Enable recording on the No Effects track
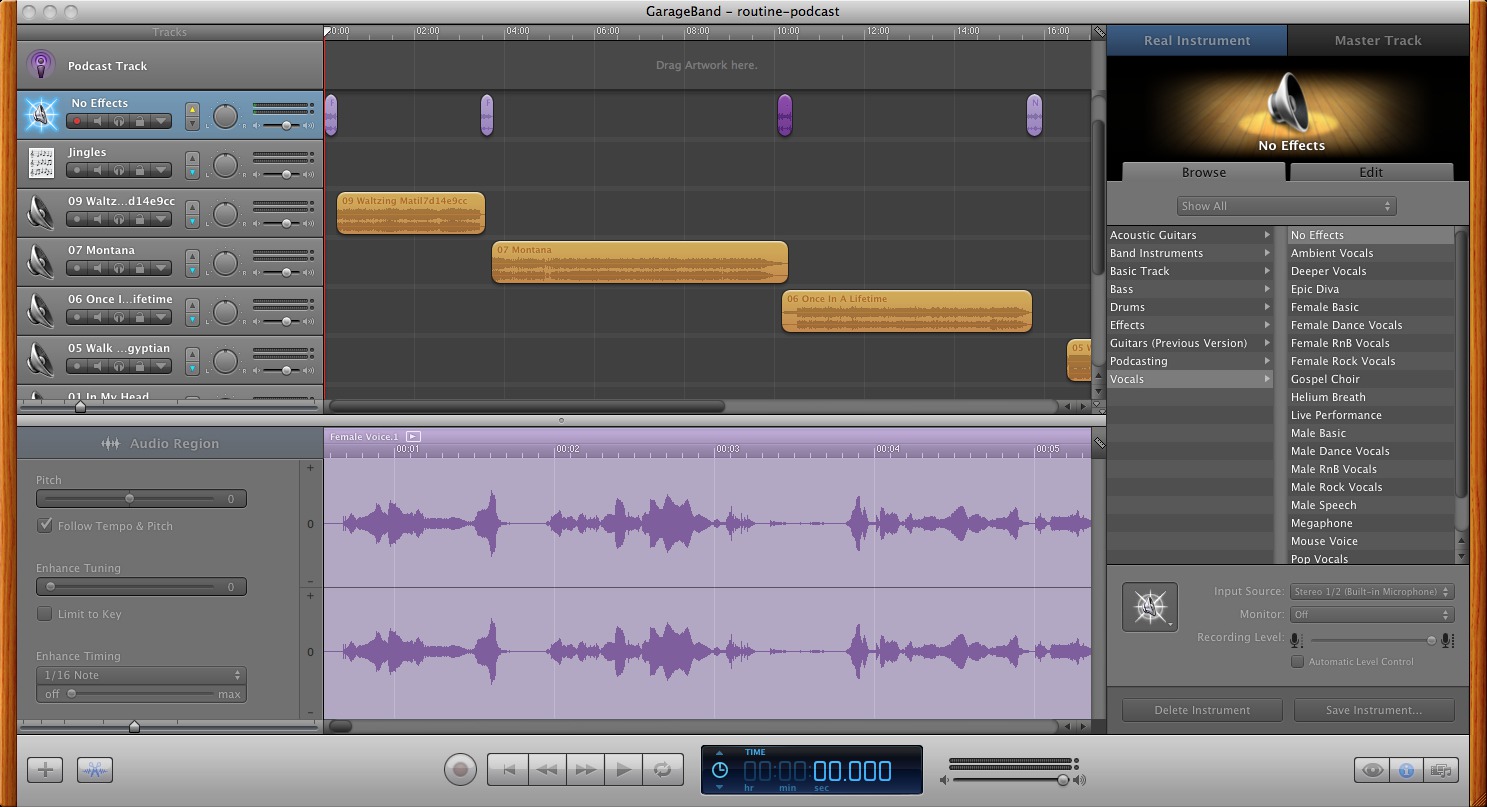 click(x=77, y=121)
